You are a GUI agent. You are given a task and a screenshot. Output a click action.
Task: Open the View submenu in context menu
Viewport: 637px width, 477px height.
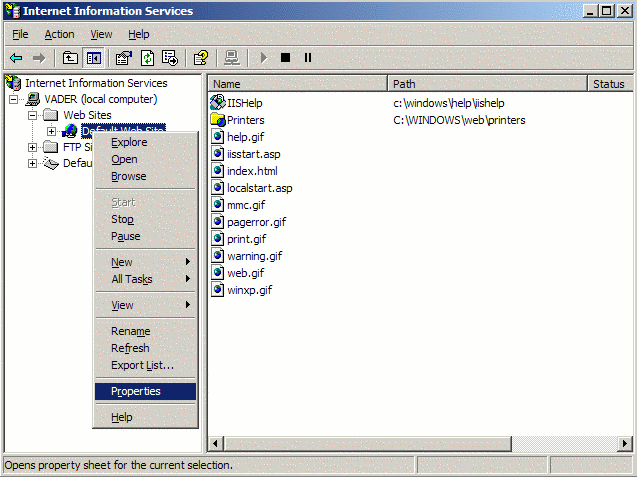pos(145,305)
